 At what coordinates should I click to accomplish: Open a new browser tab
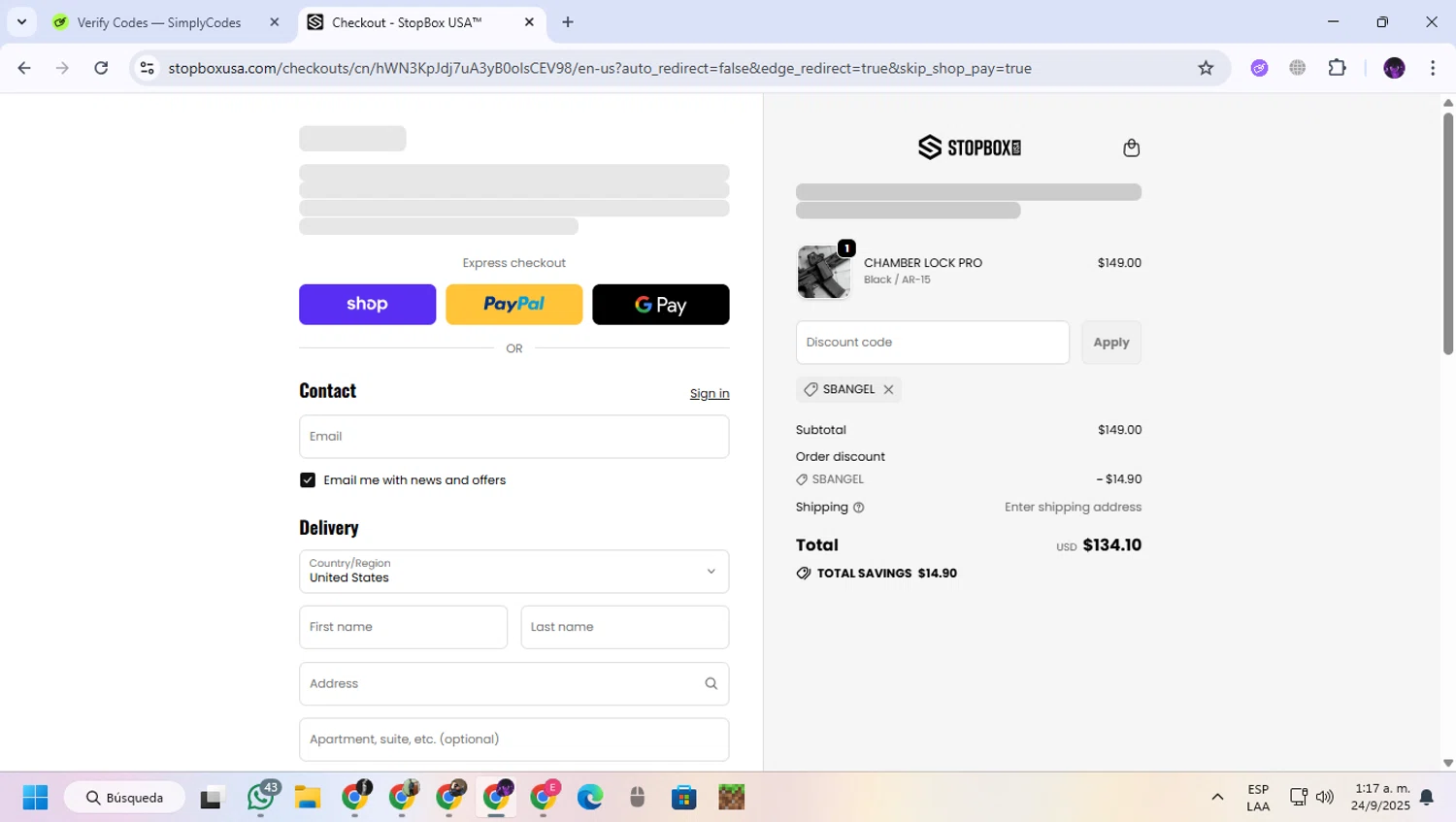point(568,22)
